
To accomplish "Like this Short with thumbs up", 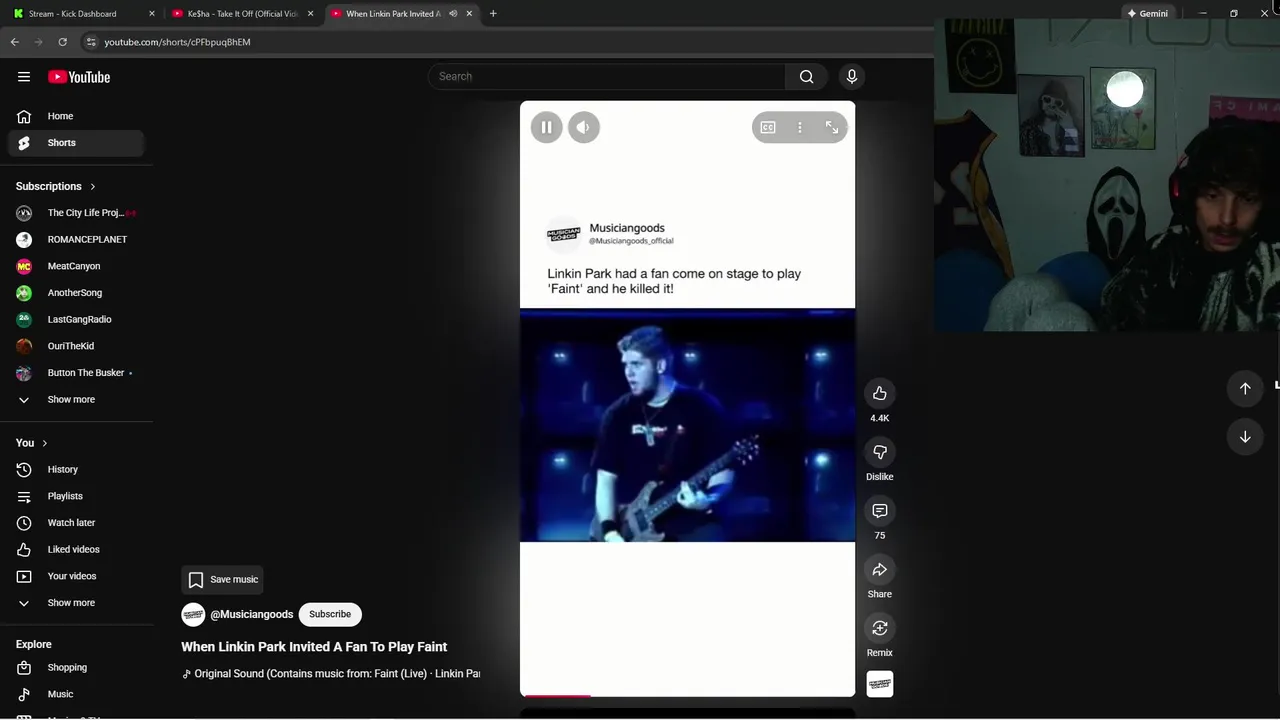I will 880,393.
